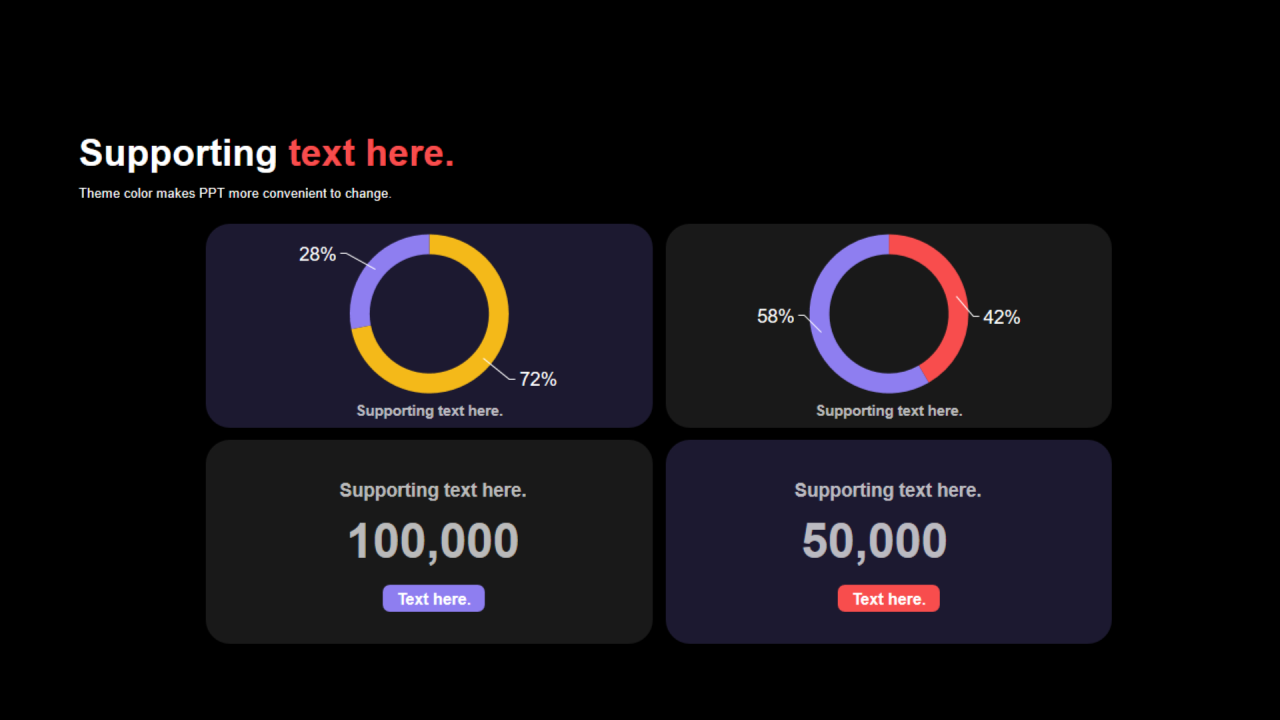Select the heading above 50,000
Screen dimensions: 1280x720
pyautogui.click(x=888, y=490)
